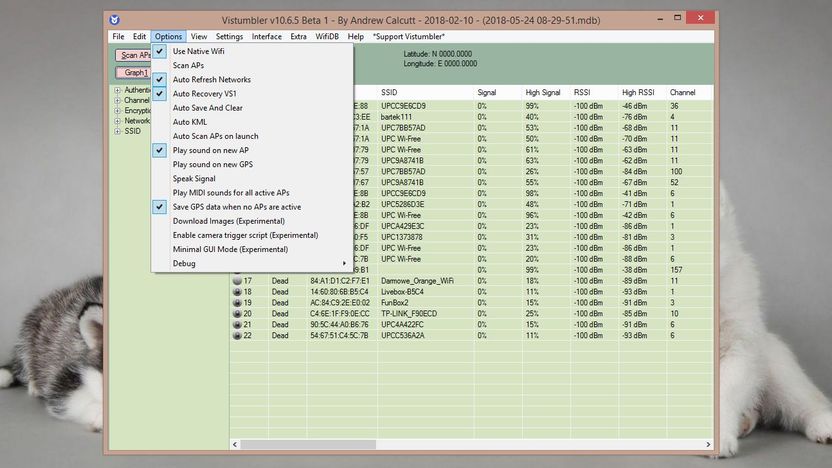The width and height of the screenshot is (832, 468).
Task: Expand the Debug submenu arrow
Action: [344, 264]
